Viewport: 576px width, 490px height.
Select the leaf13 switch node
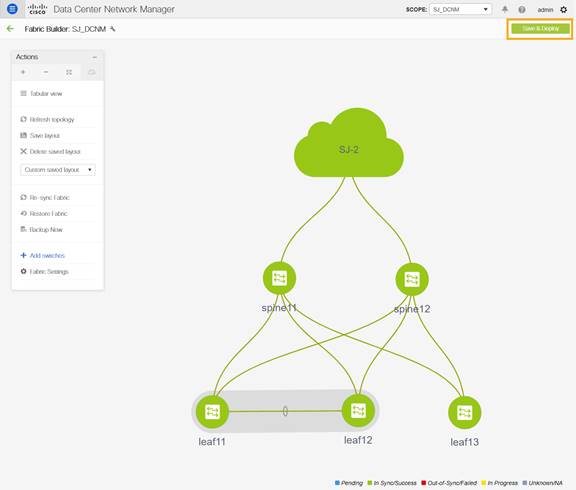tap(465, 412)
